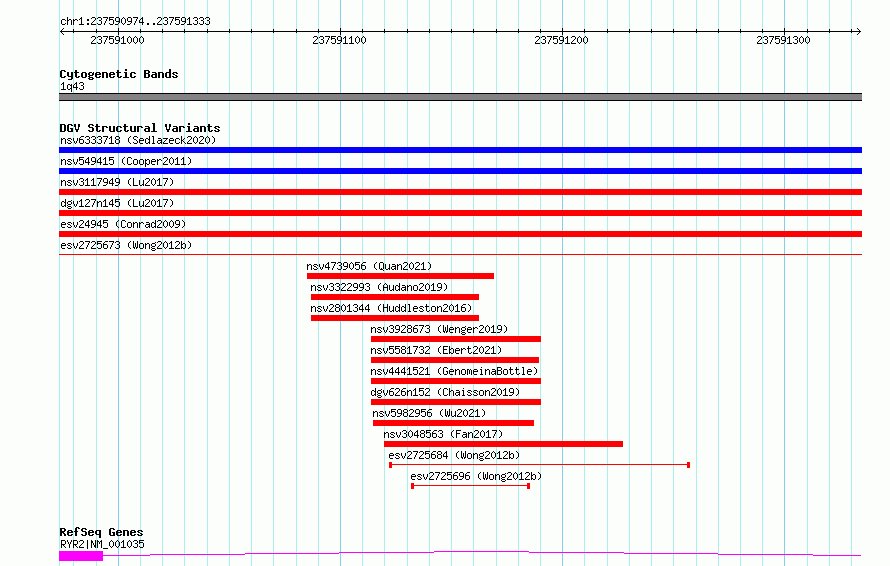Open variant nsv3048563 (Fan2017) label
Screen dimensions: 890x566
(443, 434)
